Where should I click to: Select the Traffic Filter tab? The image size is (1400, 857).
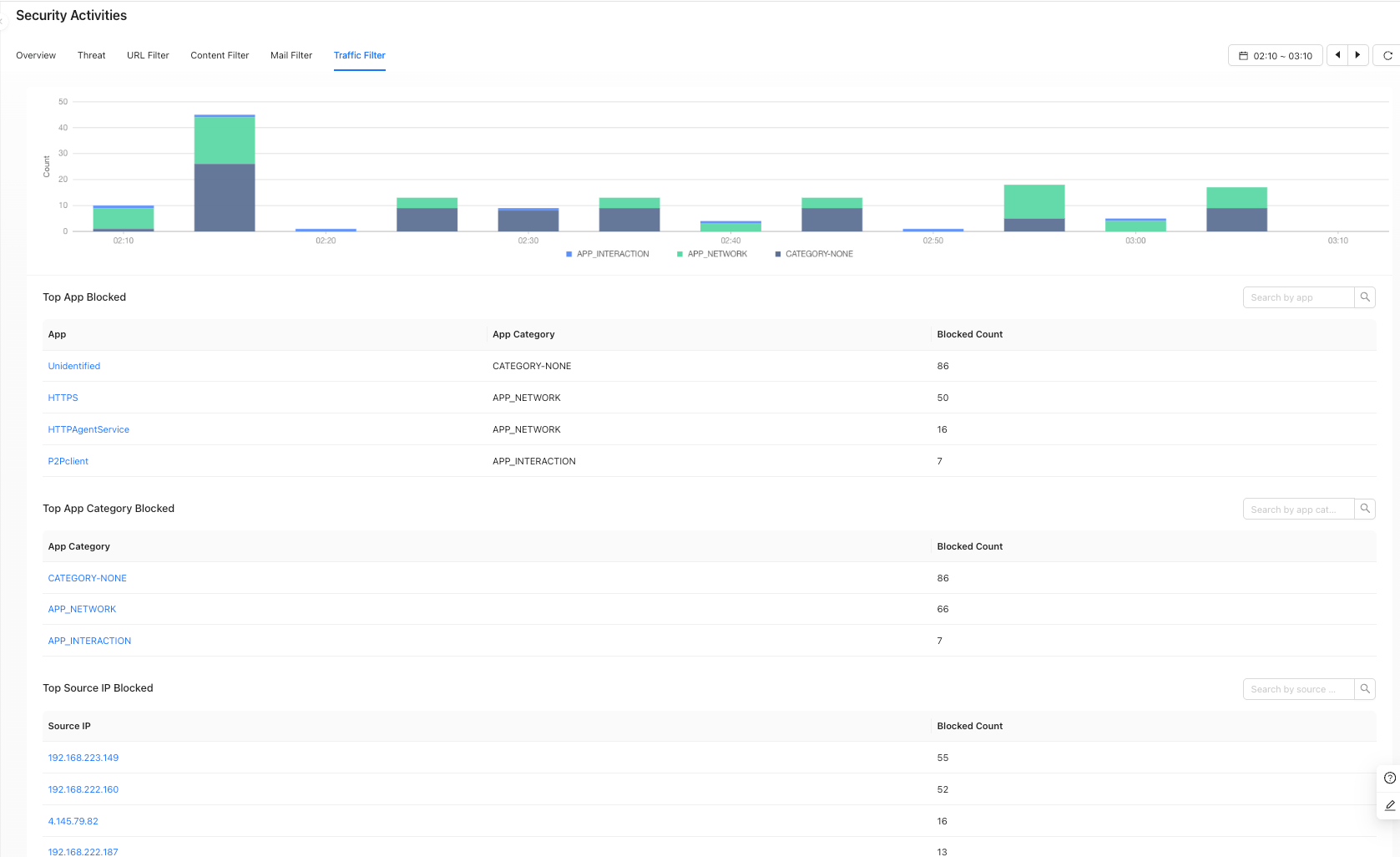tap(360, 56)
